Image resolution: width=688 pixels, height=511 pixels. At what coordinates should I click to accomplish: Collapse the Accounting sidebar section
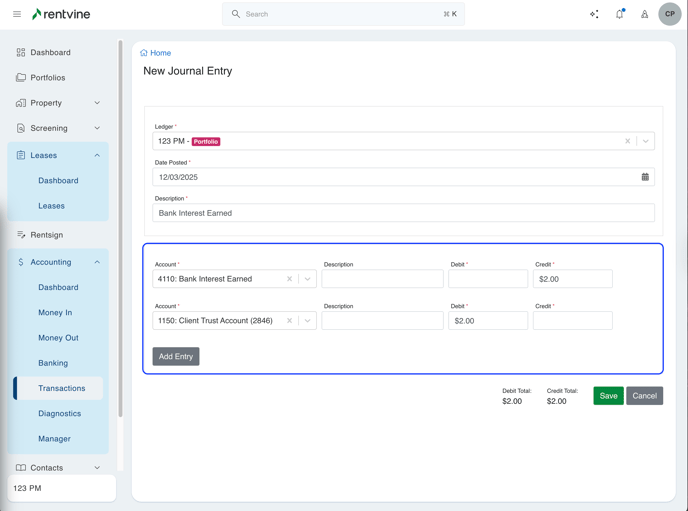point(97,262)
